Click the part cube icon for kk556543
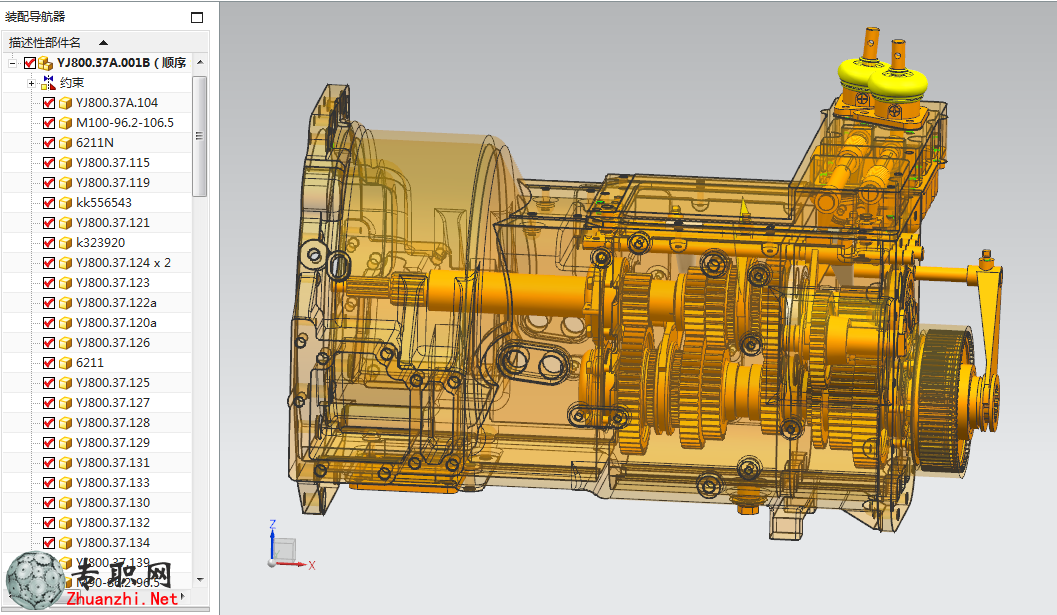The height and width of the screenshot is (615, 1057). tap(65, 203)
